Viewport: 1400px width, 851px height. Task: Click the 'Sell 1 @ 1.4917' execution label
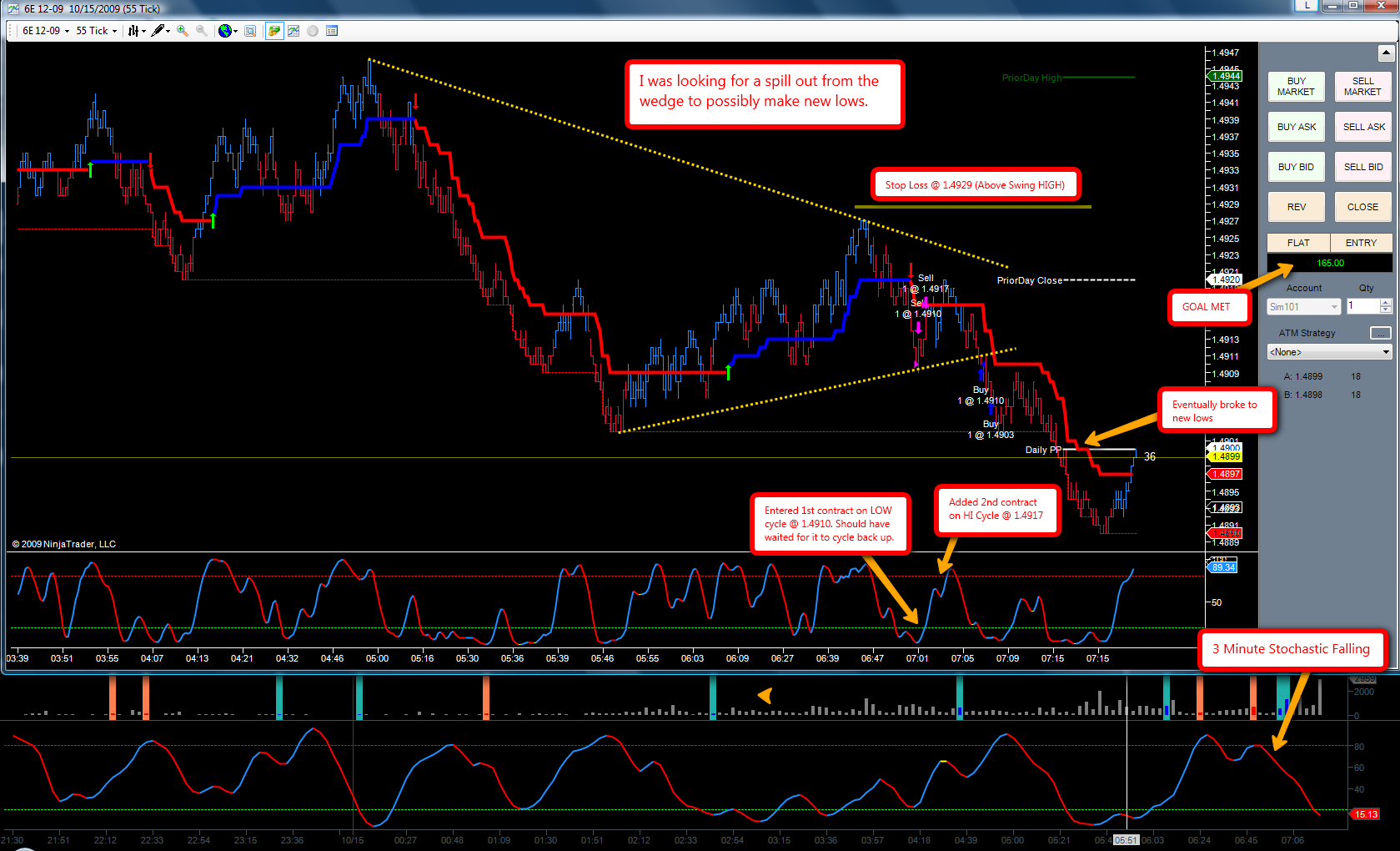[x=926, y=284]
